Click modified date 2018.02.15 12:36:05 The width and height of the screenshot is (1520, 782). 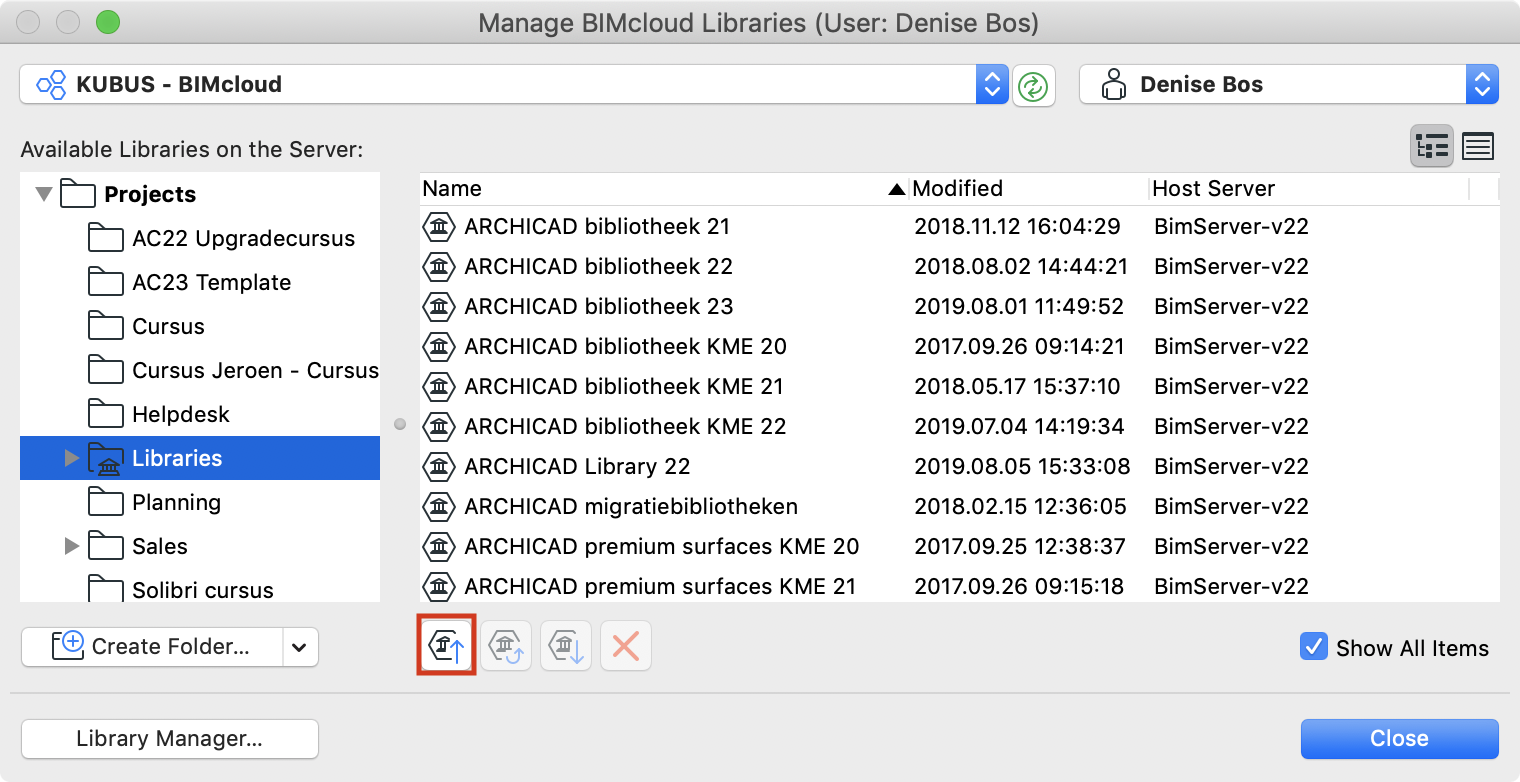pyautogui.click(x=1019, y=507)
